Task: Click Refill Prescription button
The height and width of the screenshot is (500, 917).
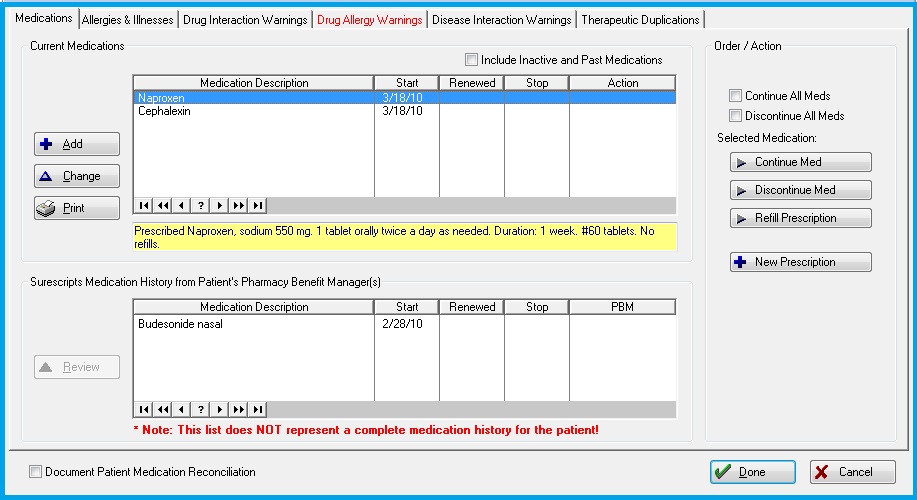Action: pos(801,218)
